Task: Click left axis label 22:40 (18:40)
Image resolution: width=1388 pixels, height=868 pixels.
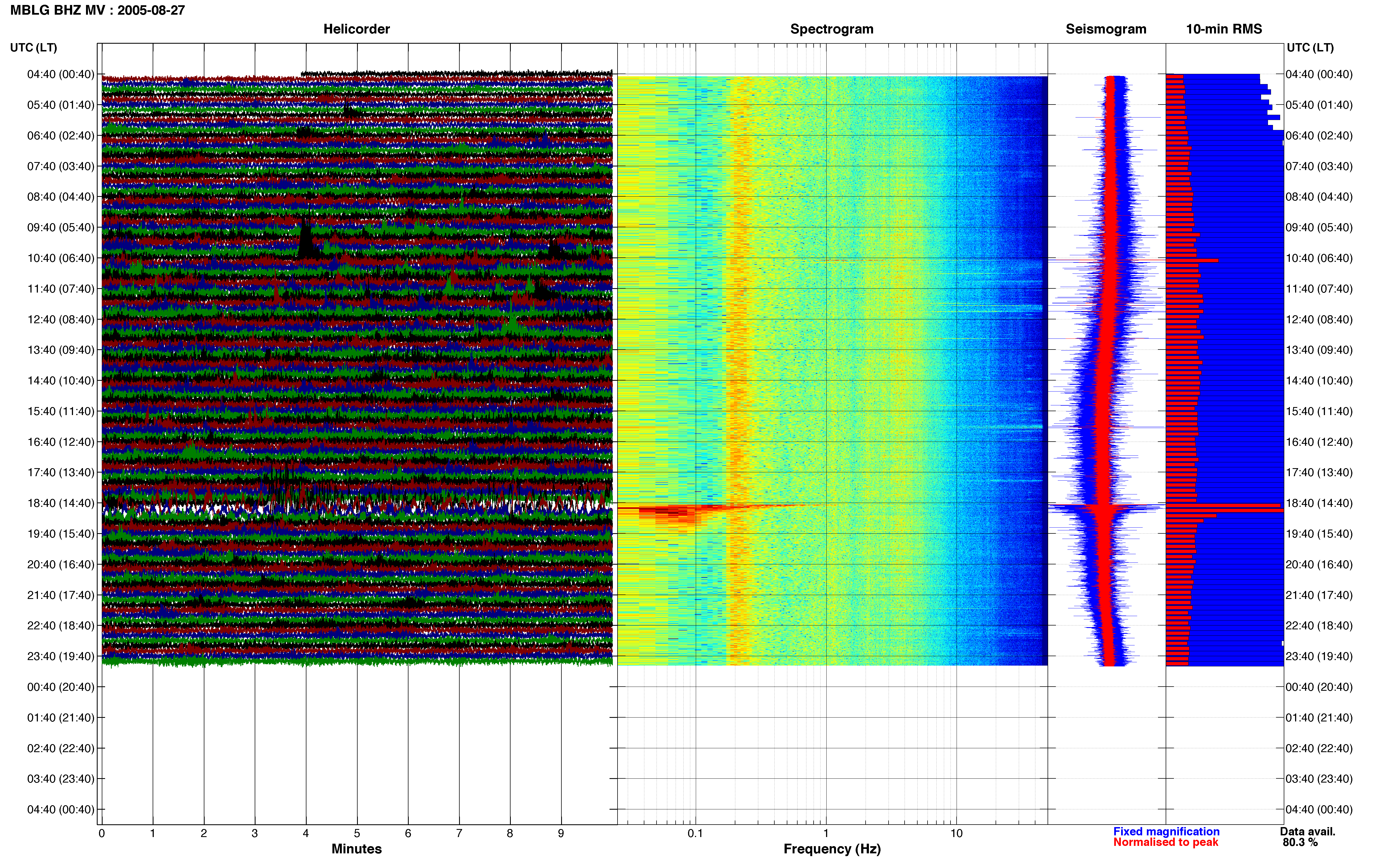Action: click(x=61, y=626)
